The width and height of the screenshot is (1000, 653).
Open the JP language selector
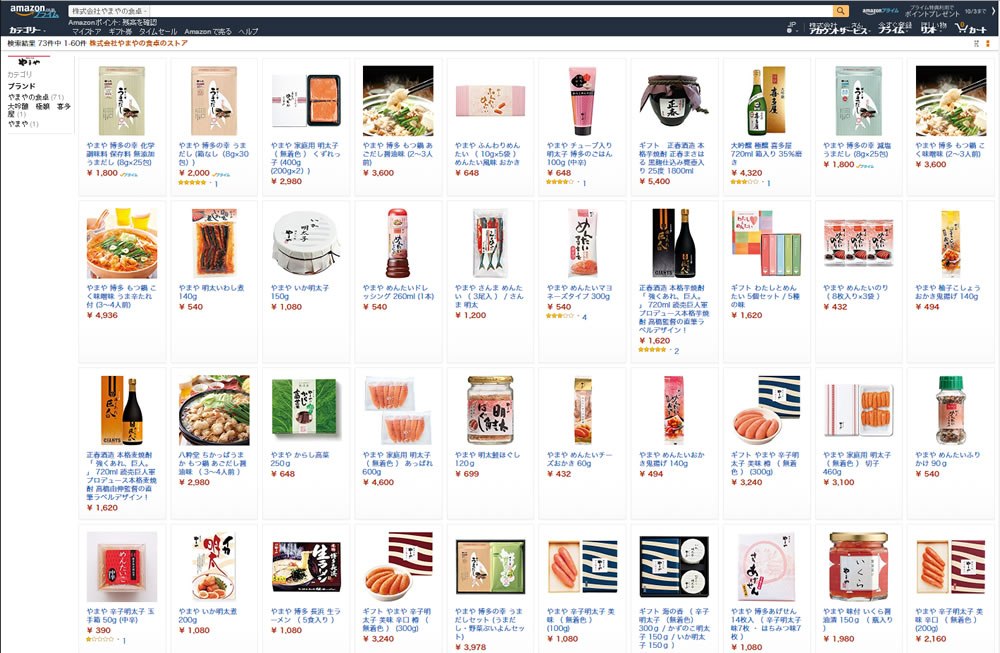[x=791, y=27]
